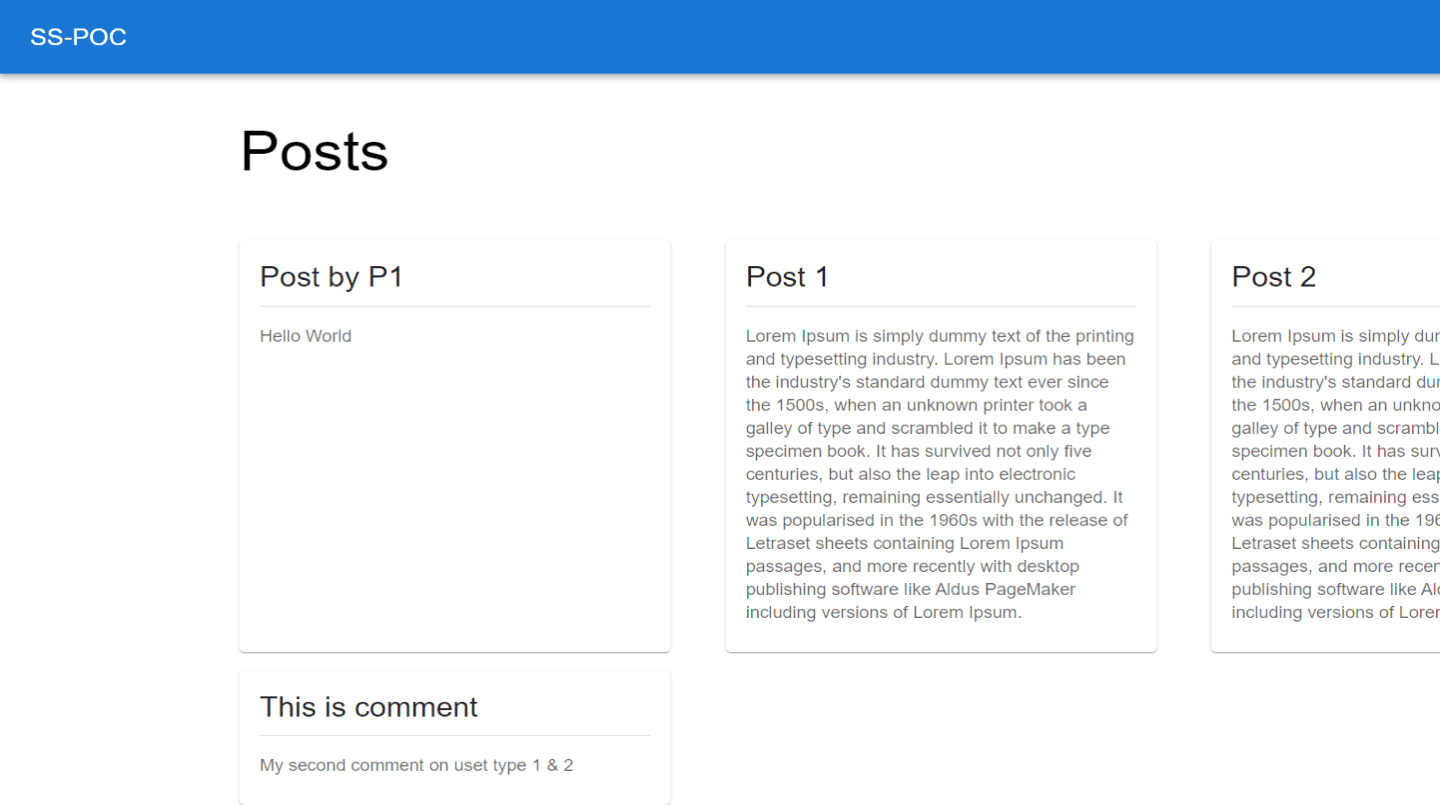The image size is (1440, 805).
Task: Select the Posts page heading
Action: 314,151
